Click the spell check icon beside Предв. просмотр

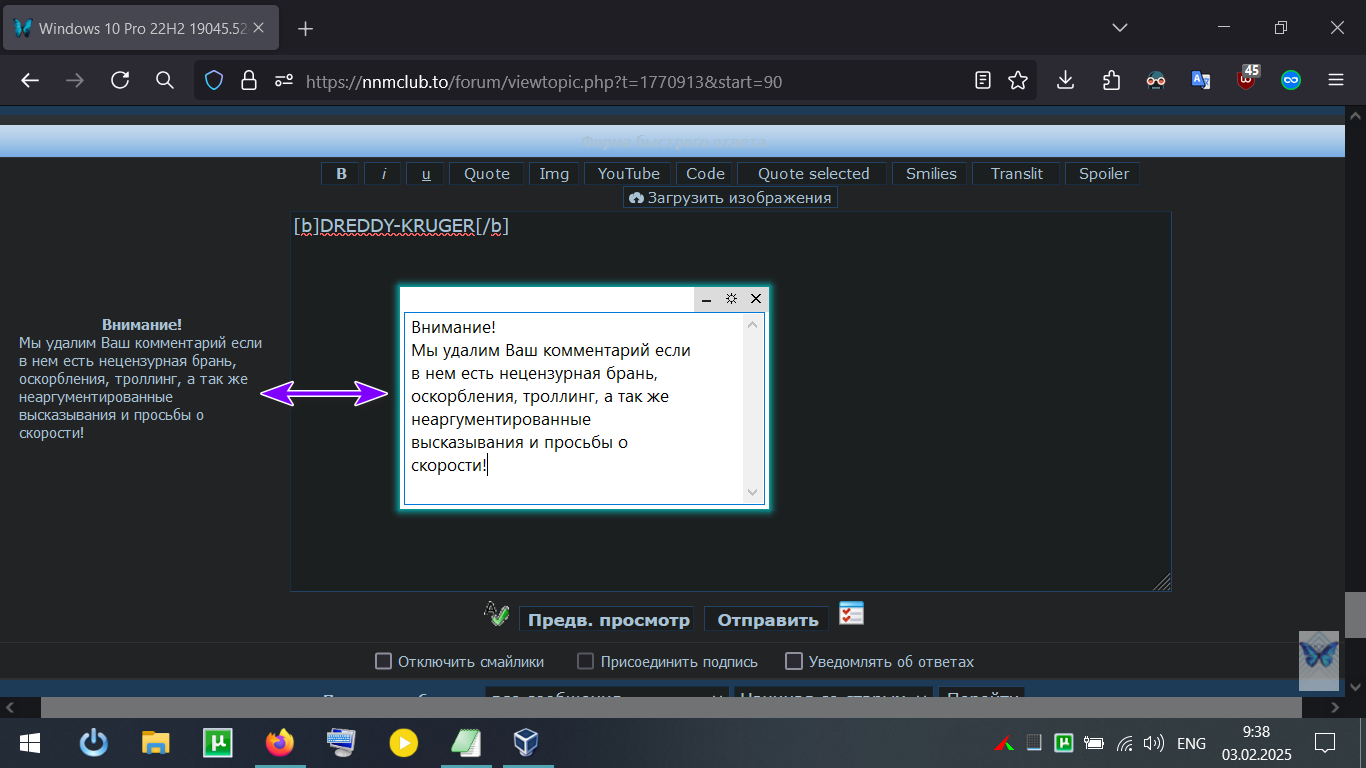497,614
